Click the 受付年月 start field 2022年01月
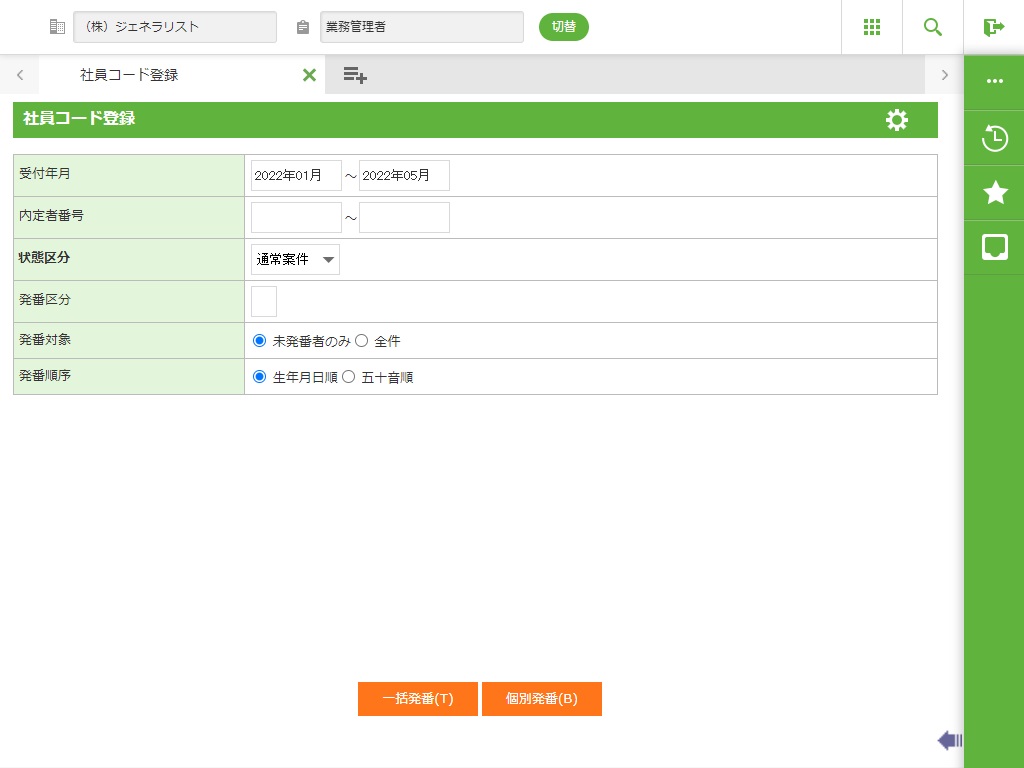This screenshot has width=1024, height=768. click(x=296, y=176)
